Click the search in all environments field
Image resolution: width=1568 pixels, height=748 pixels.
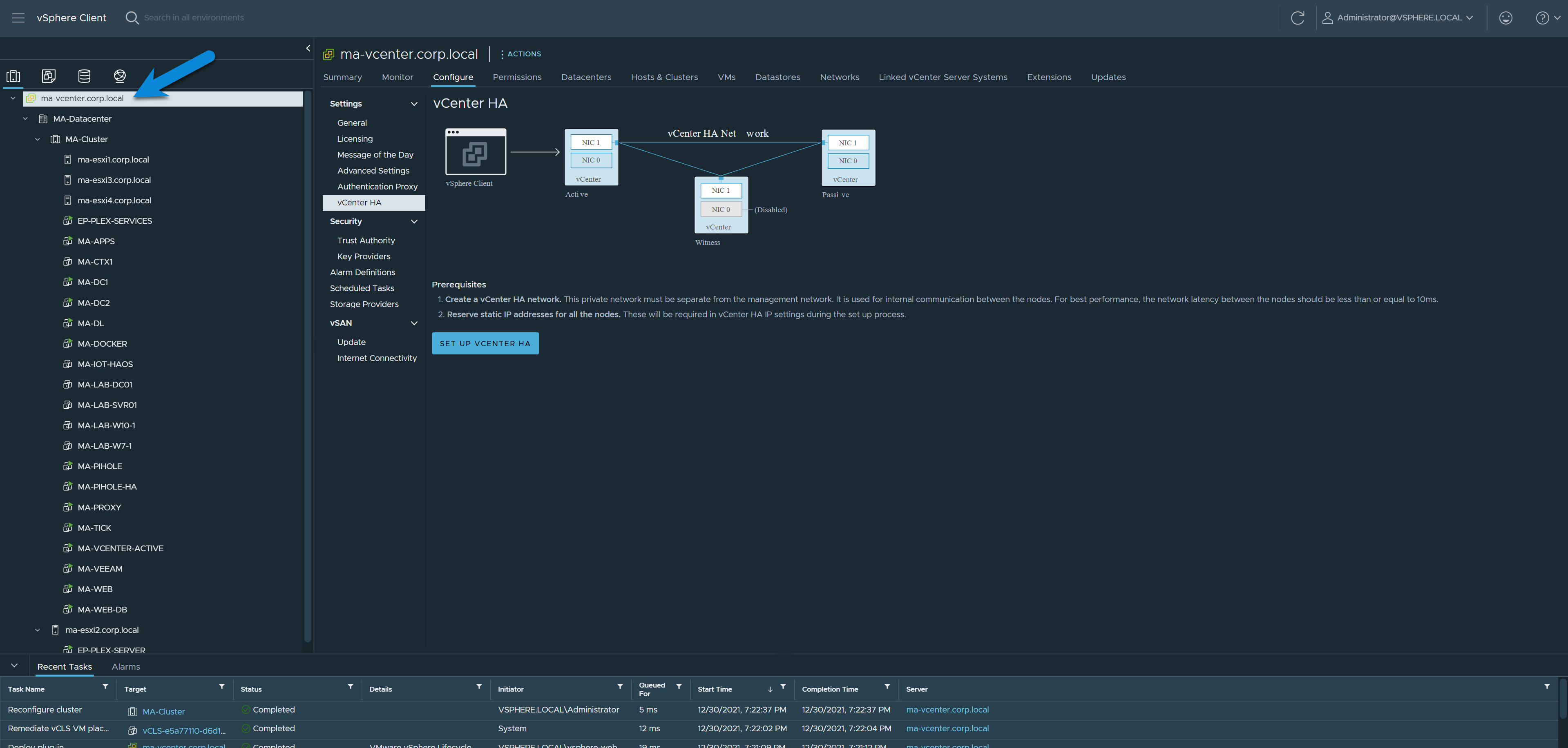point(194,18)
